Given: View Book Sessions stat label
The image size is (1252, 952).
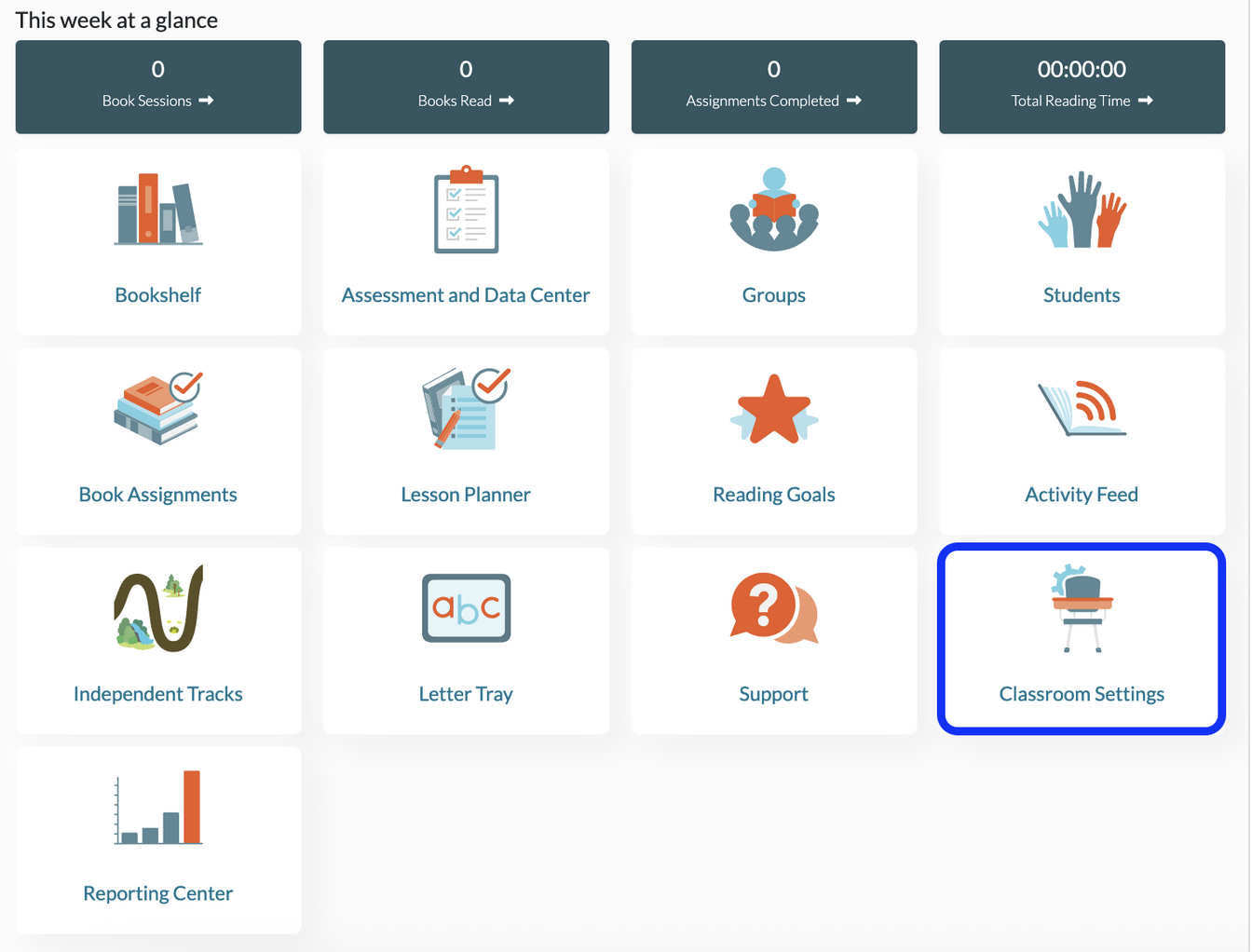Looking at the screenshot, I should pos(147,101).
